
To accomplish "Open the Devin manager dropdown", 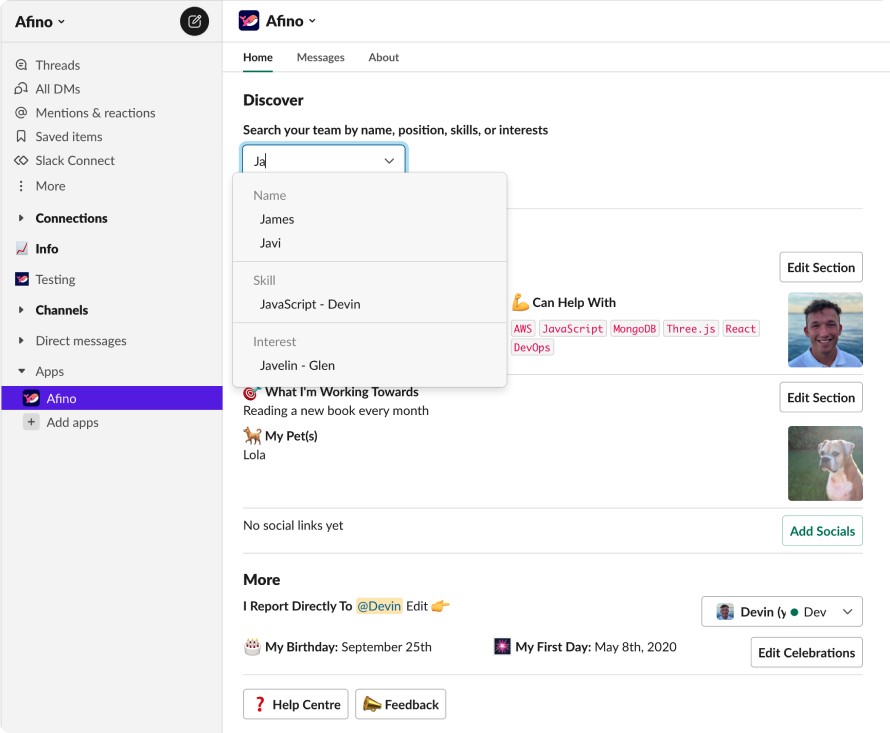I will [x=782, y=611].
